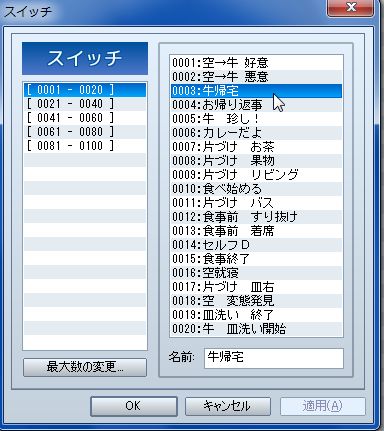Select range [ 0081 - 0100 ]
The image size is (384, 431).
click(x=85, y=146)
